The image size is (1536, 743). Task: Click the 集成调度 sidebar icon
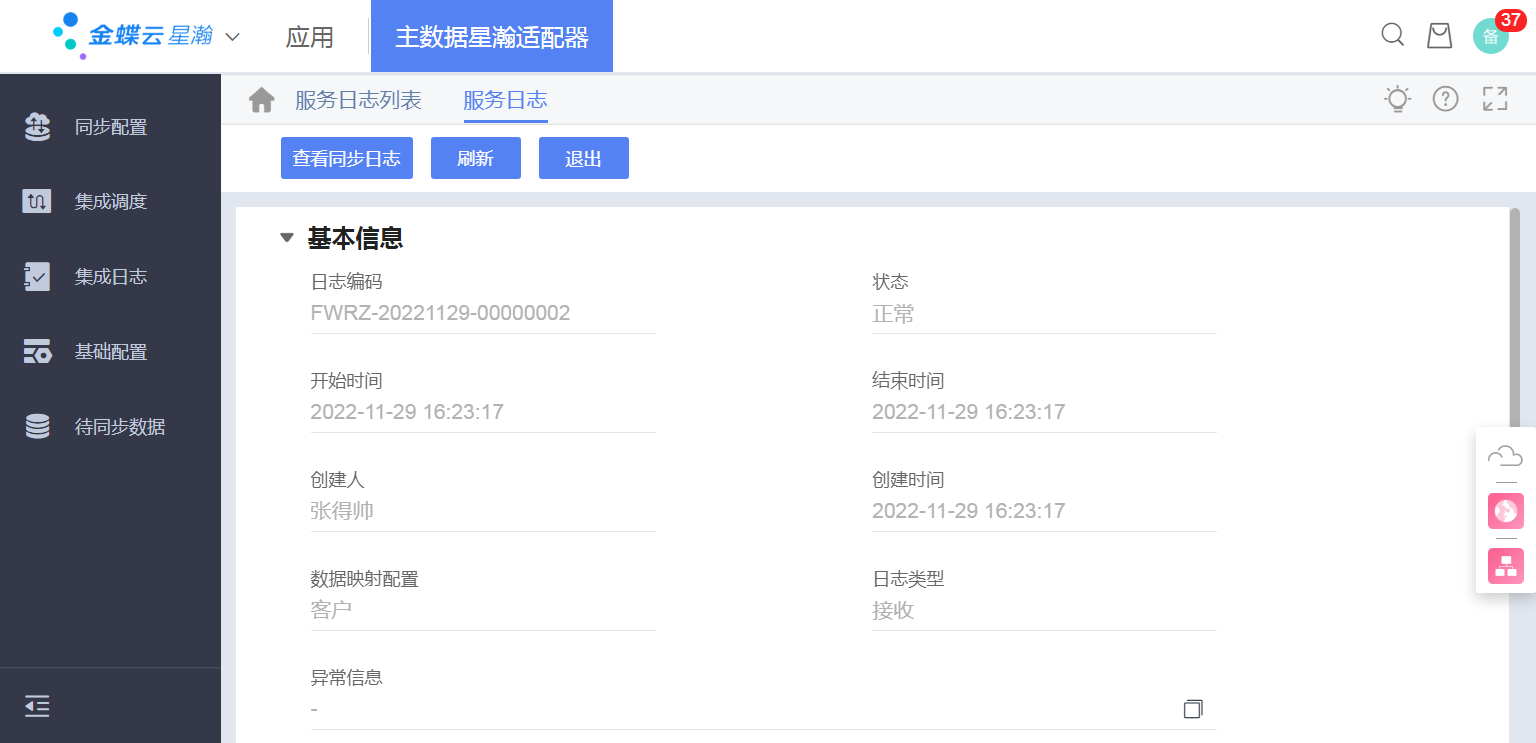click(37, 201)
